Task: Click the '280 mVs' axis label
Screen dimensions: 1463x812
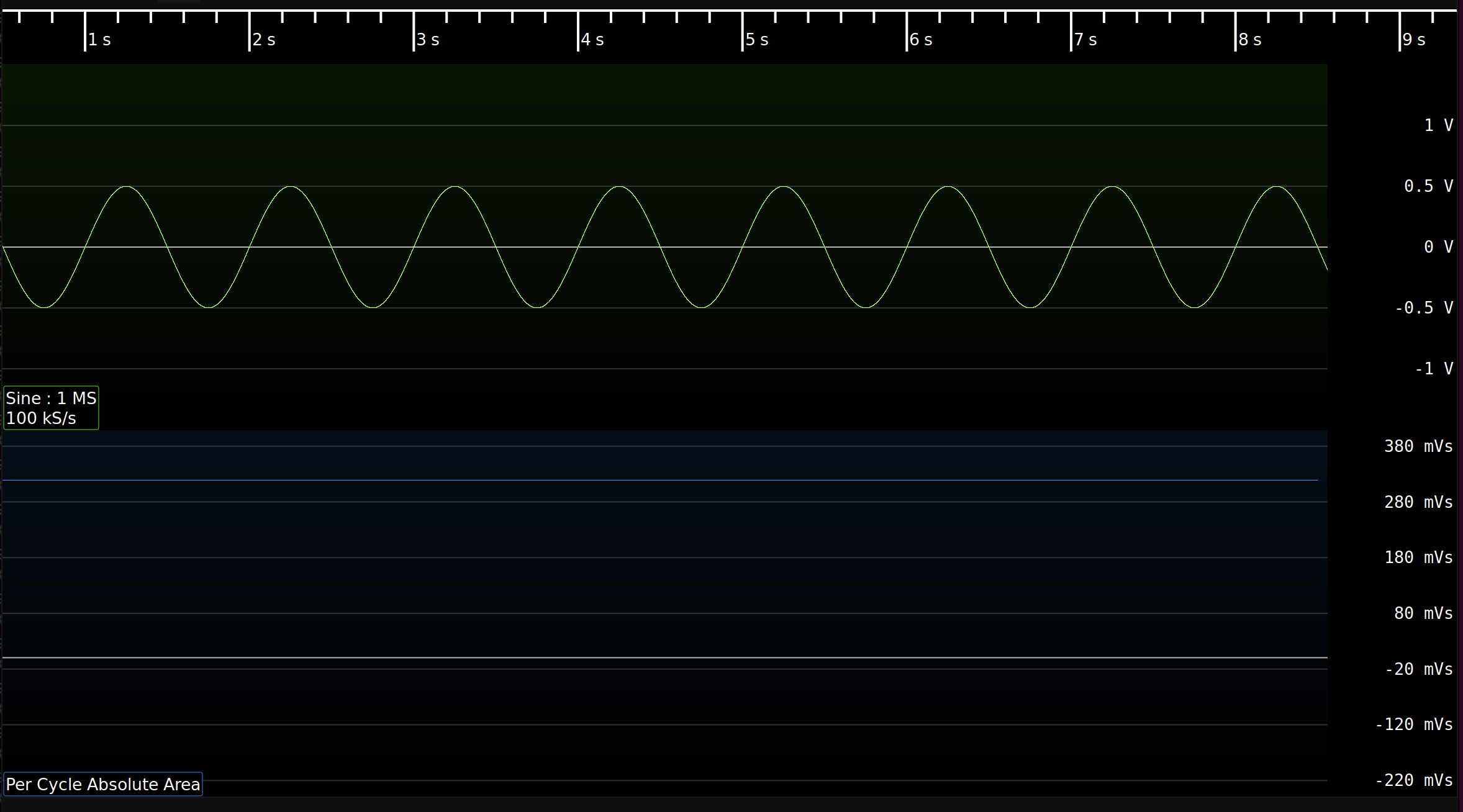Action: [x=1418, y=502]
